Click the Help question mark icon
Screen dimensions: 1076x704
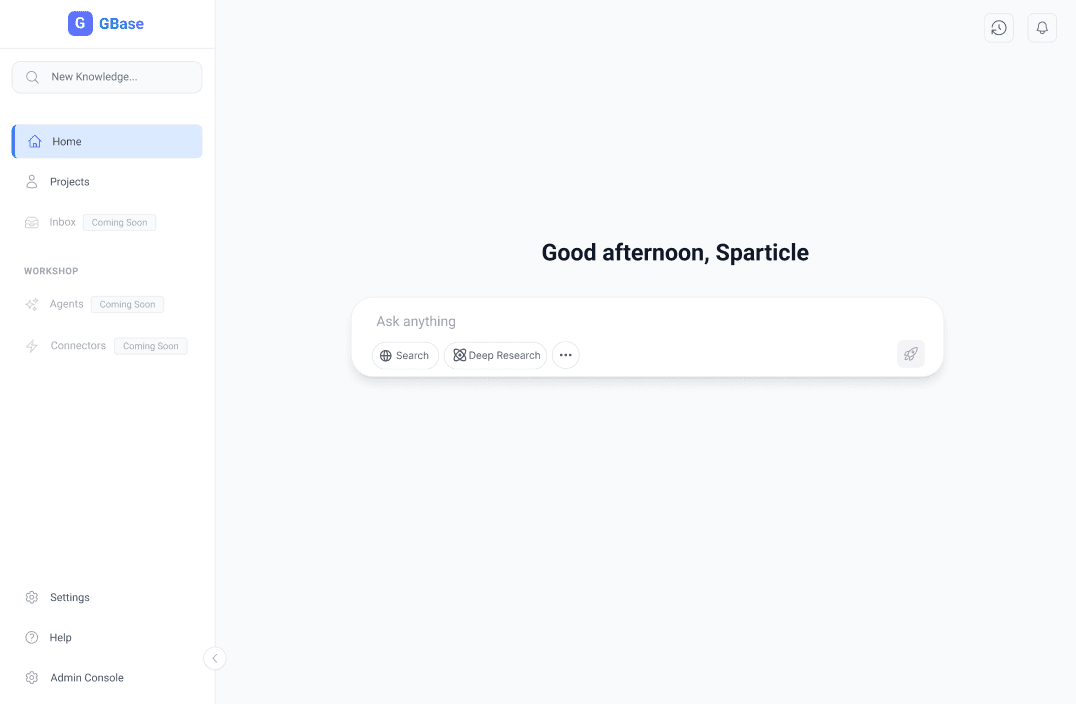pos(32,638)
